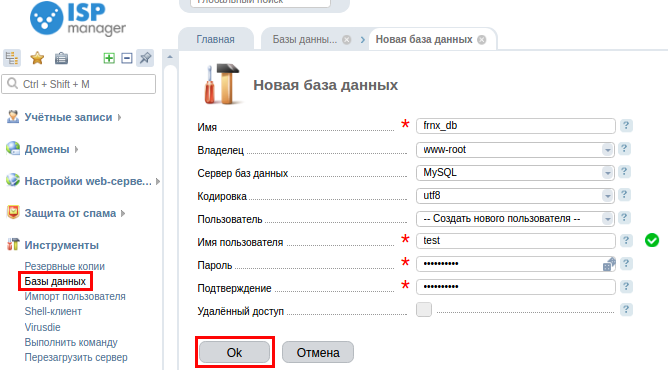Click the Домены globe icon
The height and width of the screenshot is (370, 668).
click(13, 149)
